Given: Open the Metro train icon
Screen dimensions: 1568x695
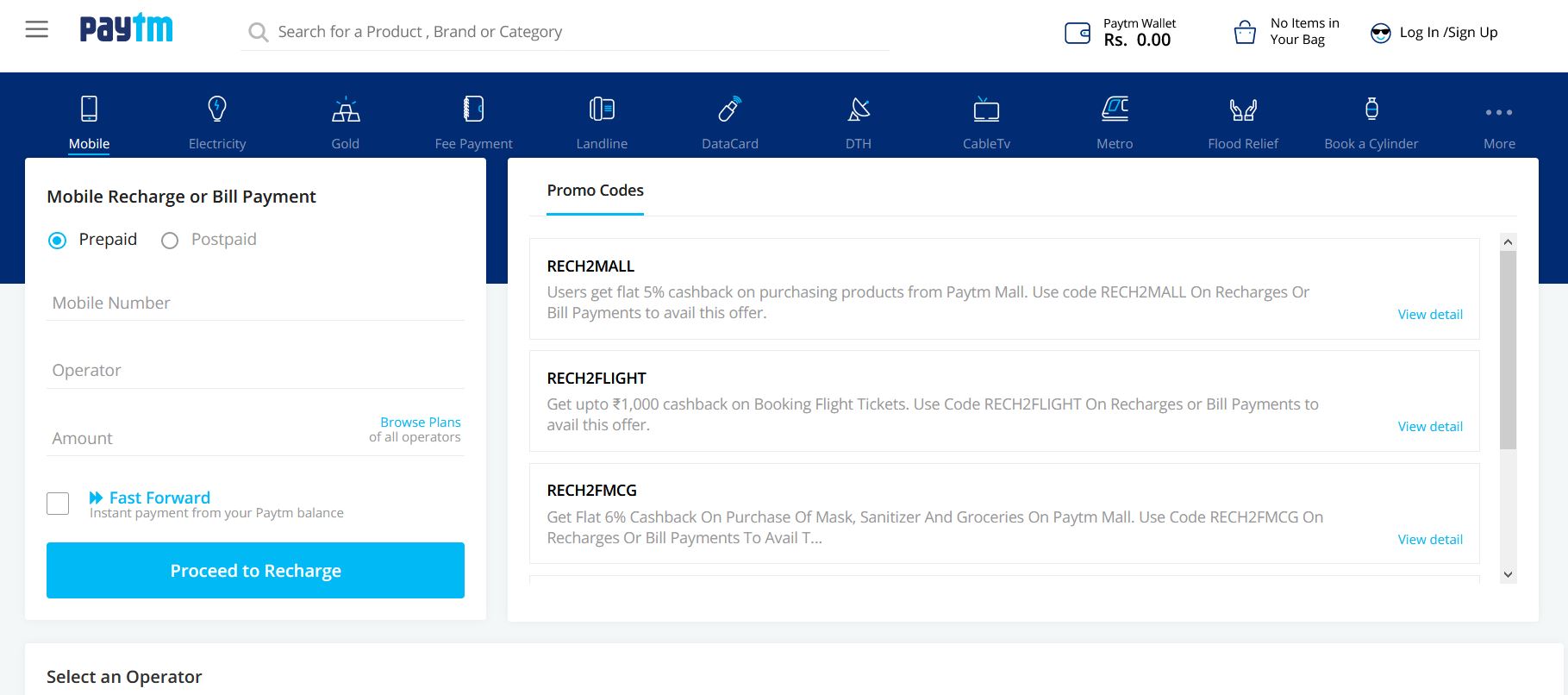Looking at the screenshot, I should 1115,109.
